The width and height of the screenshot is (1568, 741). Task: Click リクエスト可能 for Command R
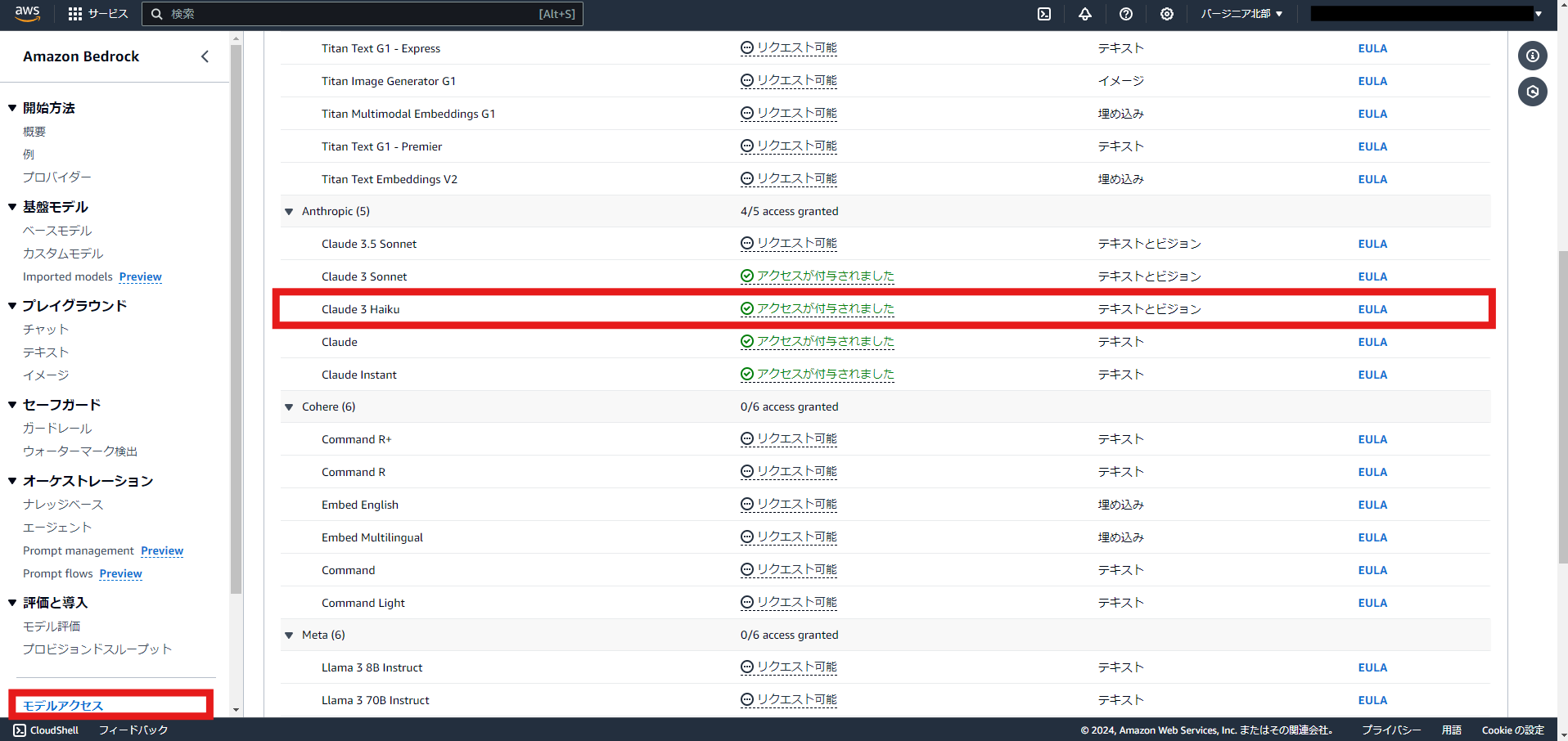(797, 472)
